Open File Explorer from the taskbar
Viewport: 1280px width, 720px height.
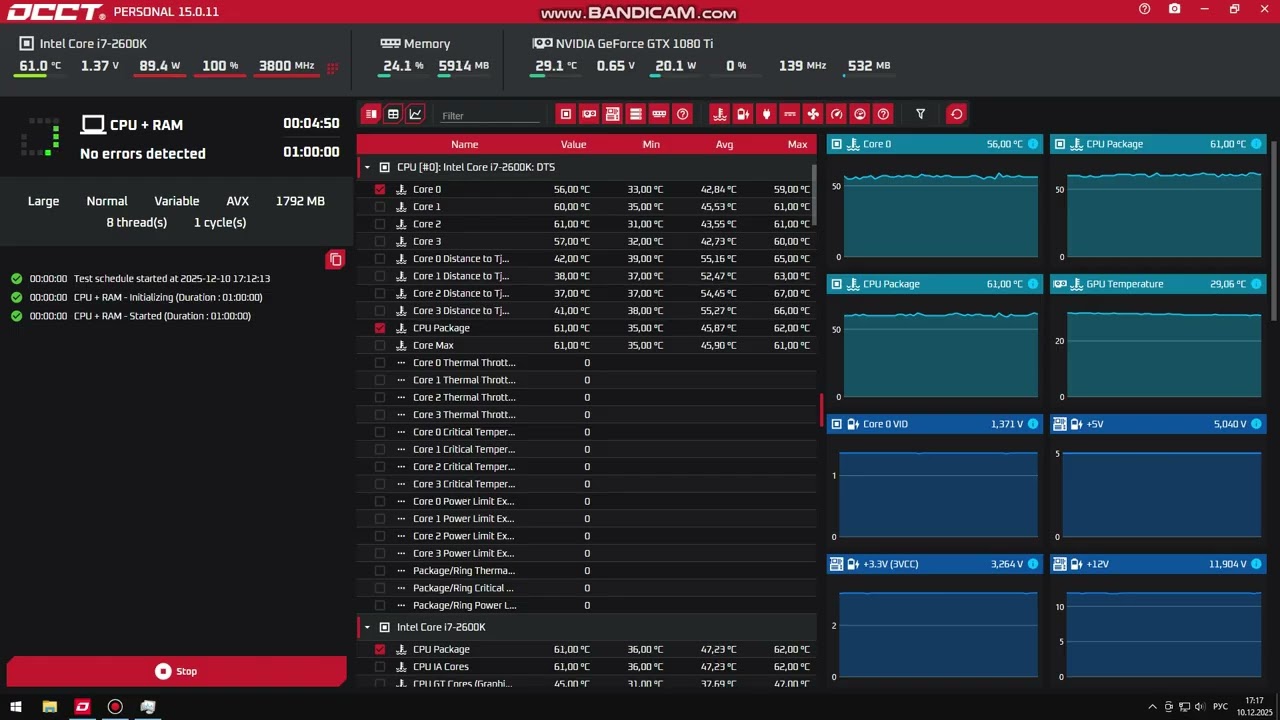point(49,707)
